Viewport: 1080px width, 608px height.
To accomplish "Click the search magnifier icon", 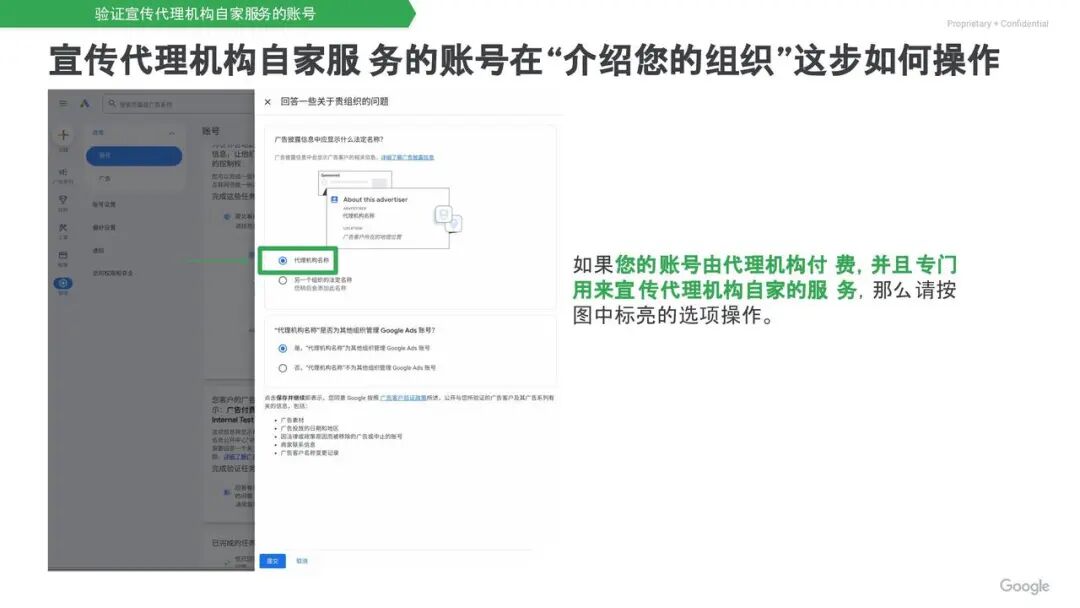I will tap(112, 103).
